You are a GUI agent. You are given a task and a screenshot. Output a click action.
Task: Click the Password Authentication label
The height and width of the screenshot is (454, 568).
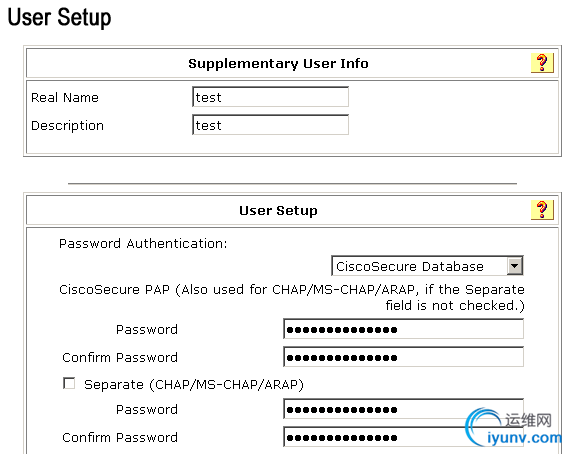[143, 243]
